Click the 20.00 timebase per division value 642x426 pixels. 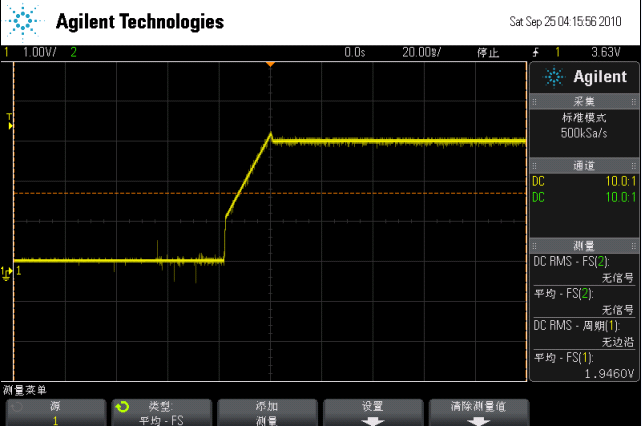point(421,52)
